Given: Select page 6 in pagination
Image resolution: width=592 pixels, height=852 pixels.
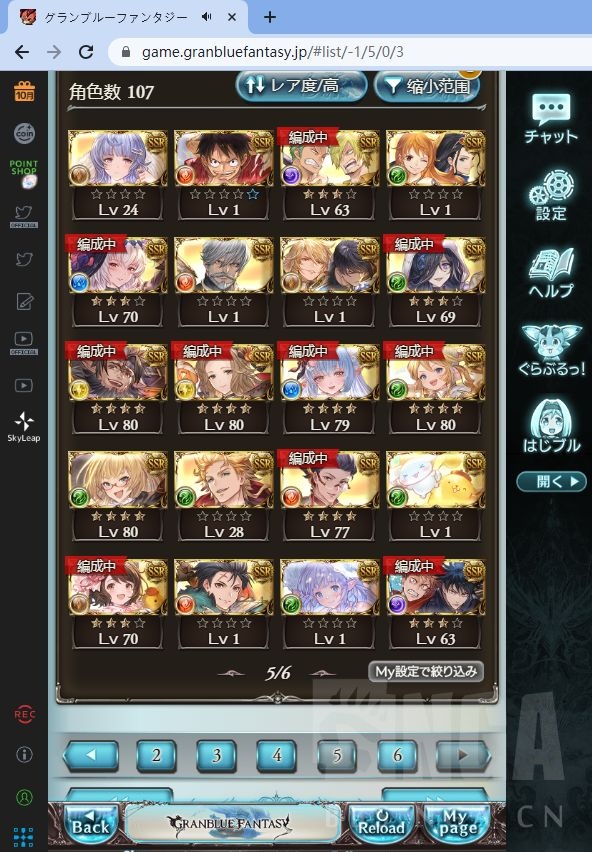Looking at the screenshot, I should coord(398,755).
